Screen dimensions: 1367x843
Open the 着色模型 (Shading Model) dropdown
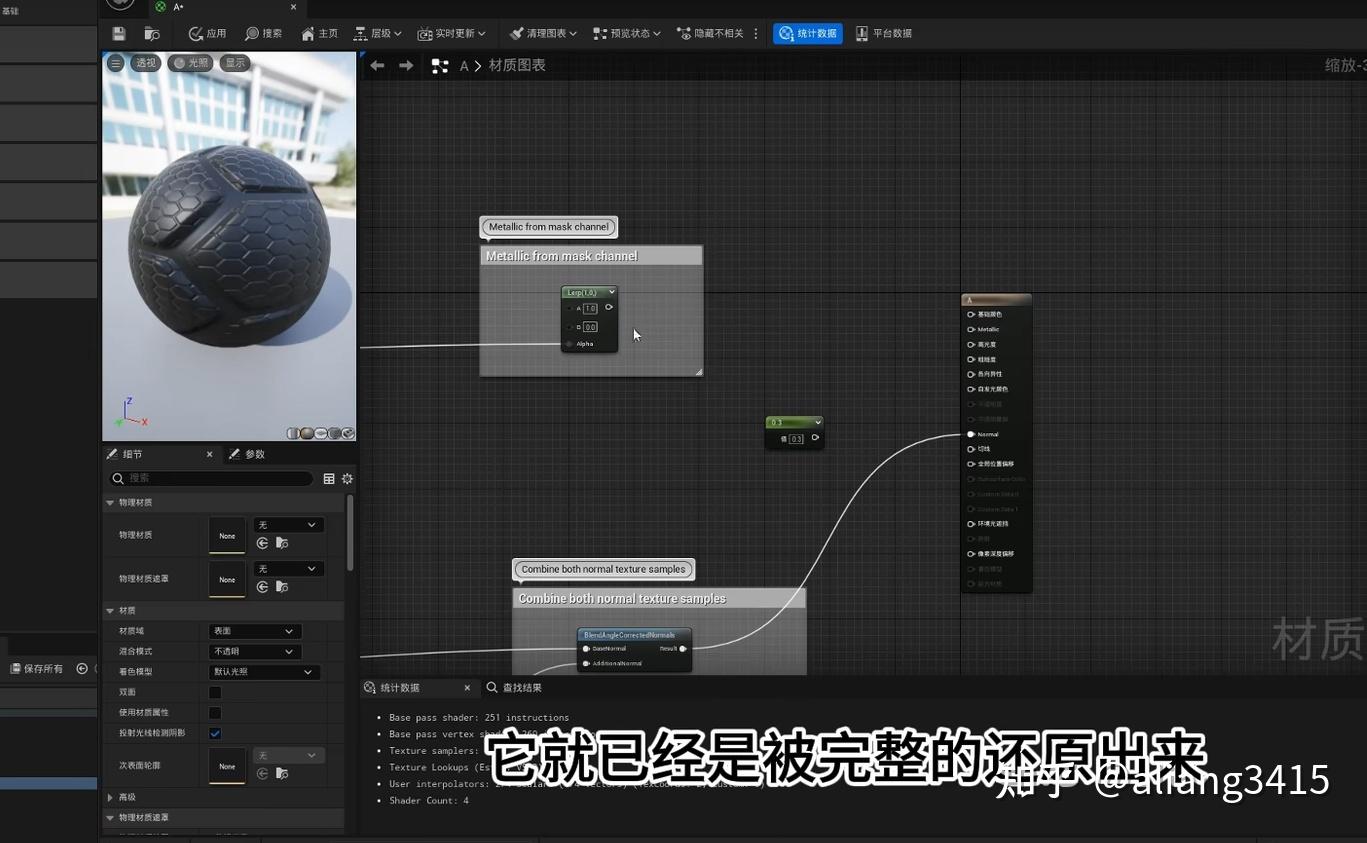pos(264,672)
